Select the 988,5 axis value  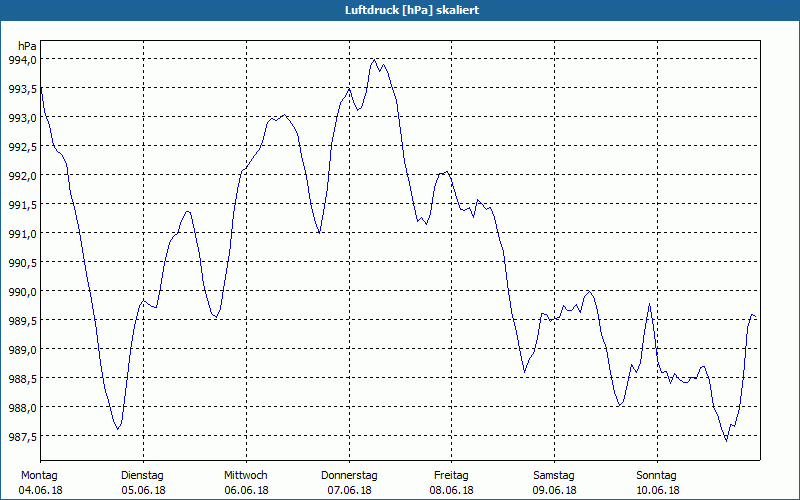click(22, 379)
